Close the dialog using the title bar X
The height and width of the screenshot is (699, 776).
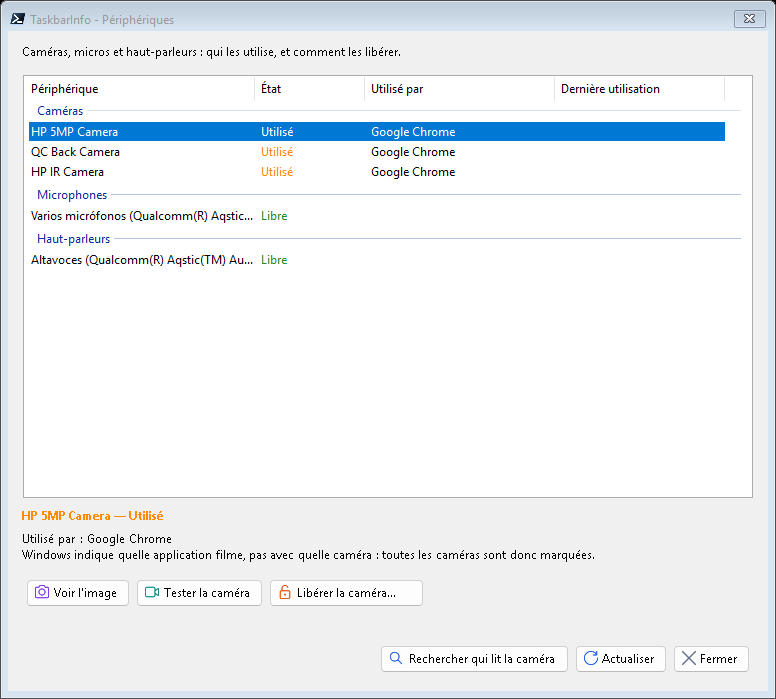coord(749,19)
